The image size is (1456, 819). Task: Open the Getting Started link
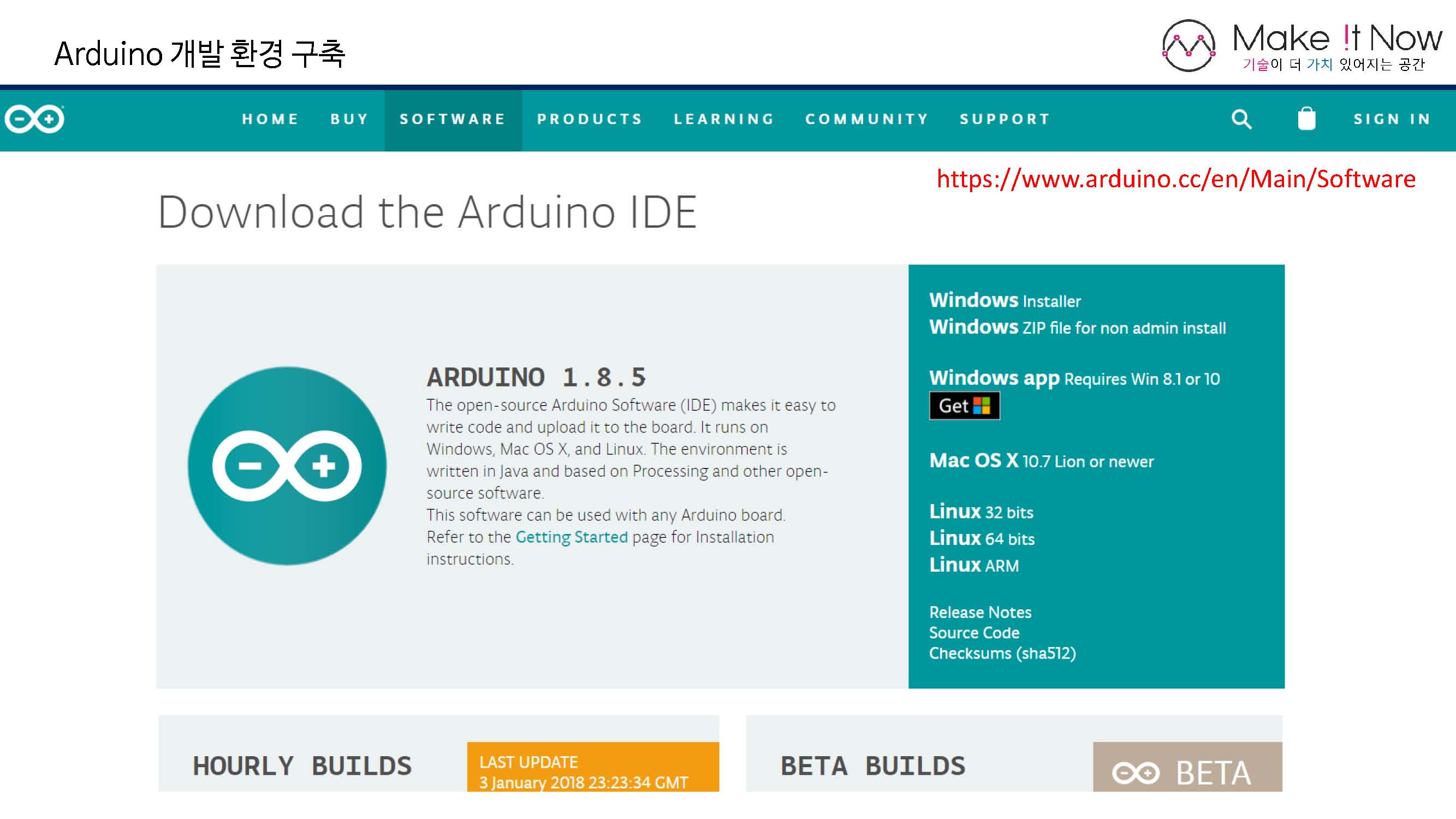tap(572, 537)
